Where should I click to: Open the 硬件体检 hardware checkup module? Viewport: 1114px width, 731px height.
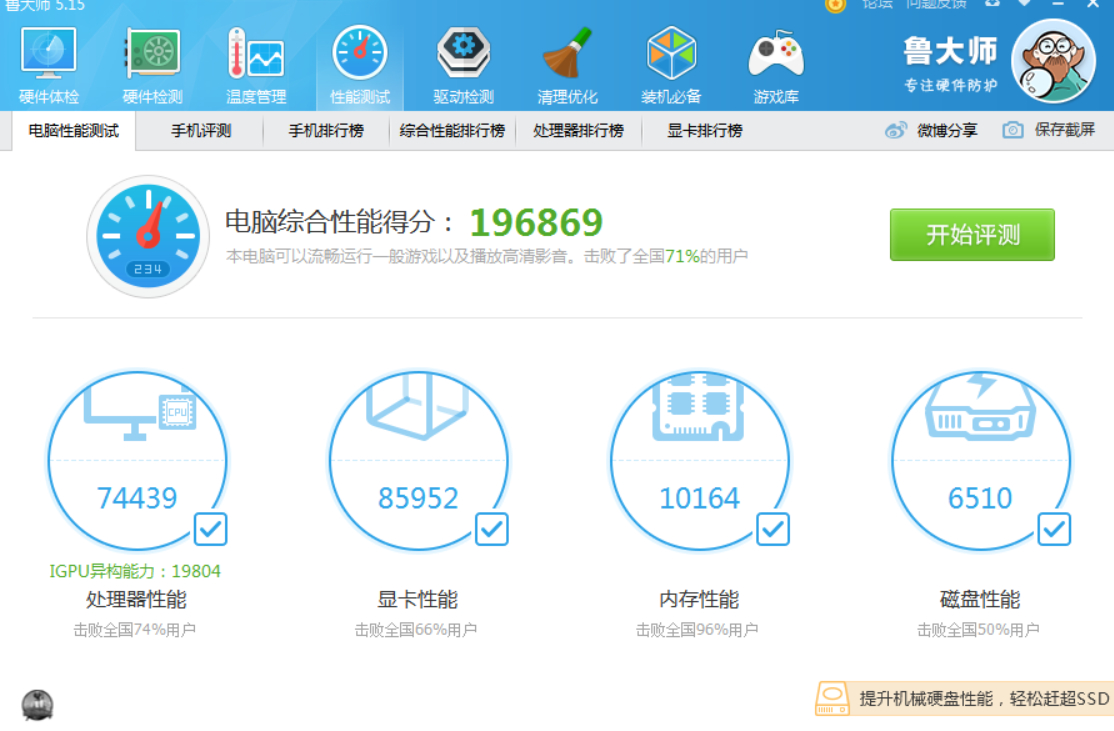click(48, 66)
